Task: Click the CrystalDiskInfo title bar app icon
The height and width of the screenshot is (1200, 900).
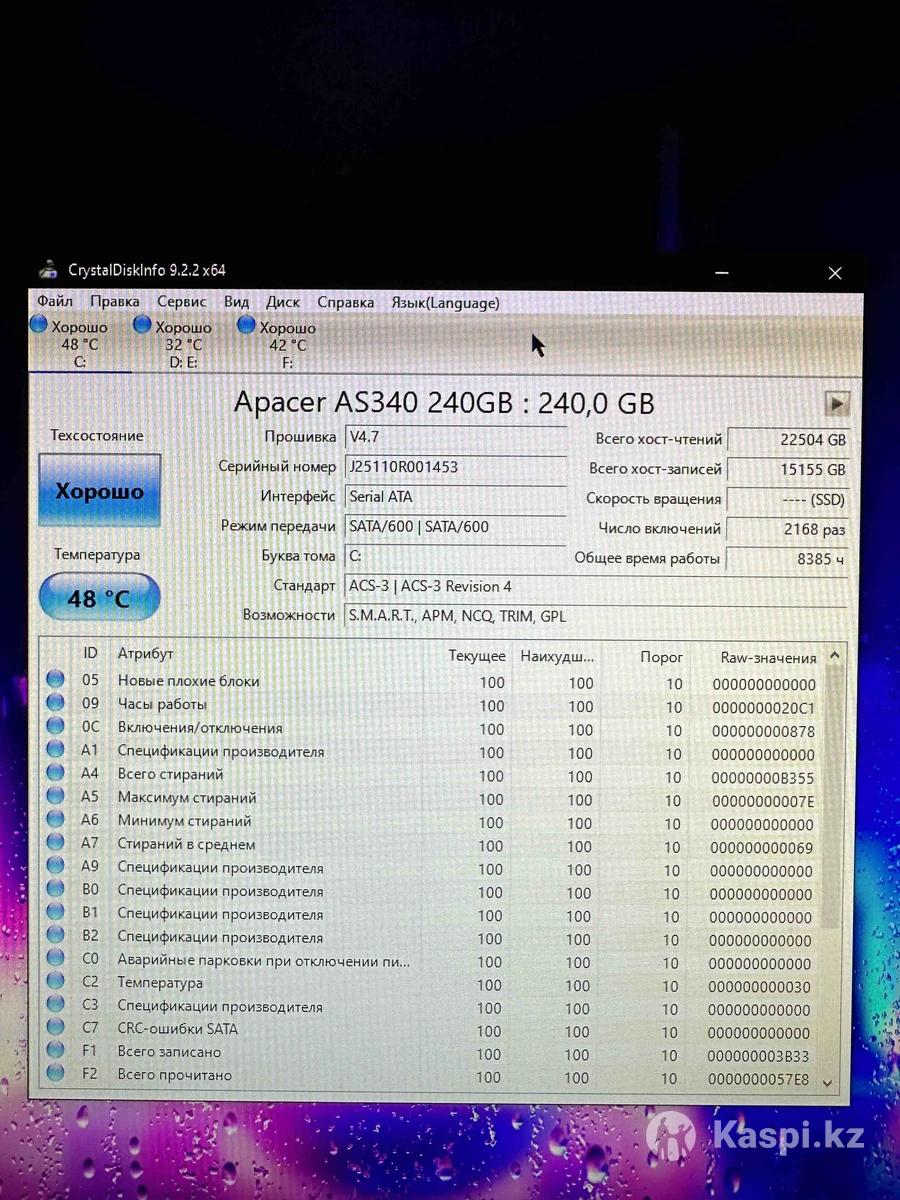Action: click(48, 270)
